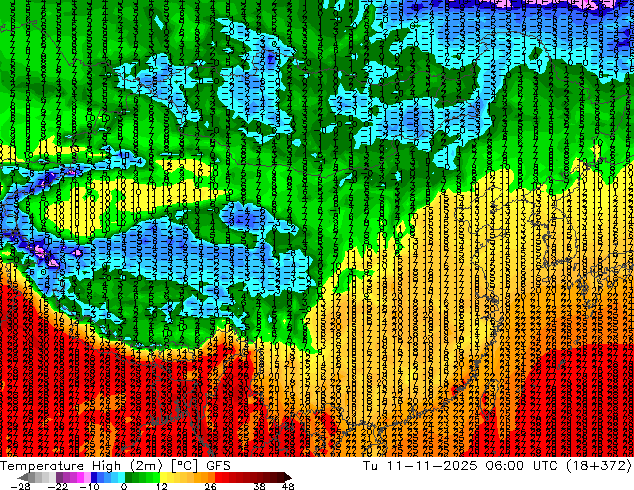Click the '0' legend label

tap(124, 486)
